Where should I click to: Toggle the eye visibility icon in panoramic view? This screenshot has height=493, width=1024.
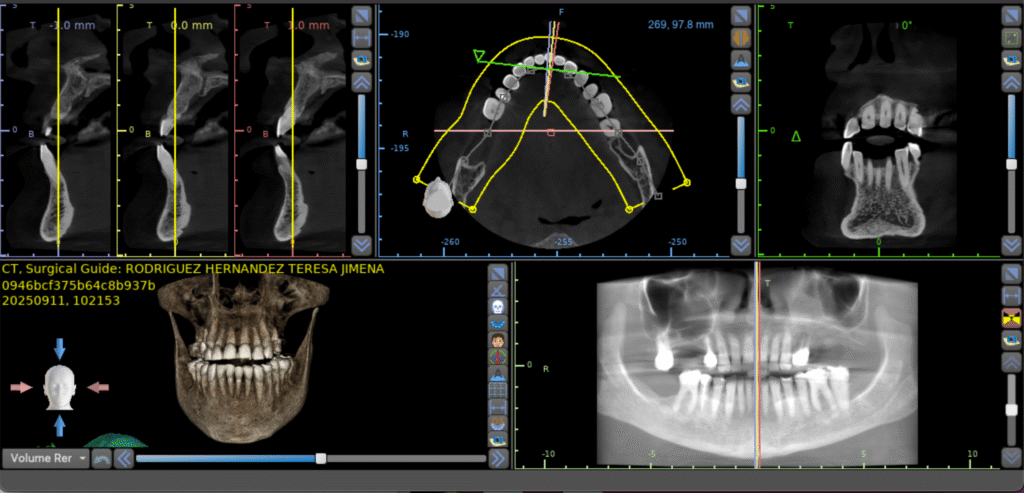click(x=1010, y=340)
